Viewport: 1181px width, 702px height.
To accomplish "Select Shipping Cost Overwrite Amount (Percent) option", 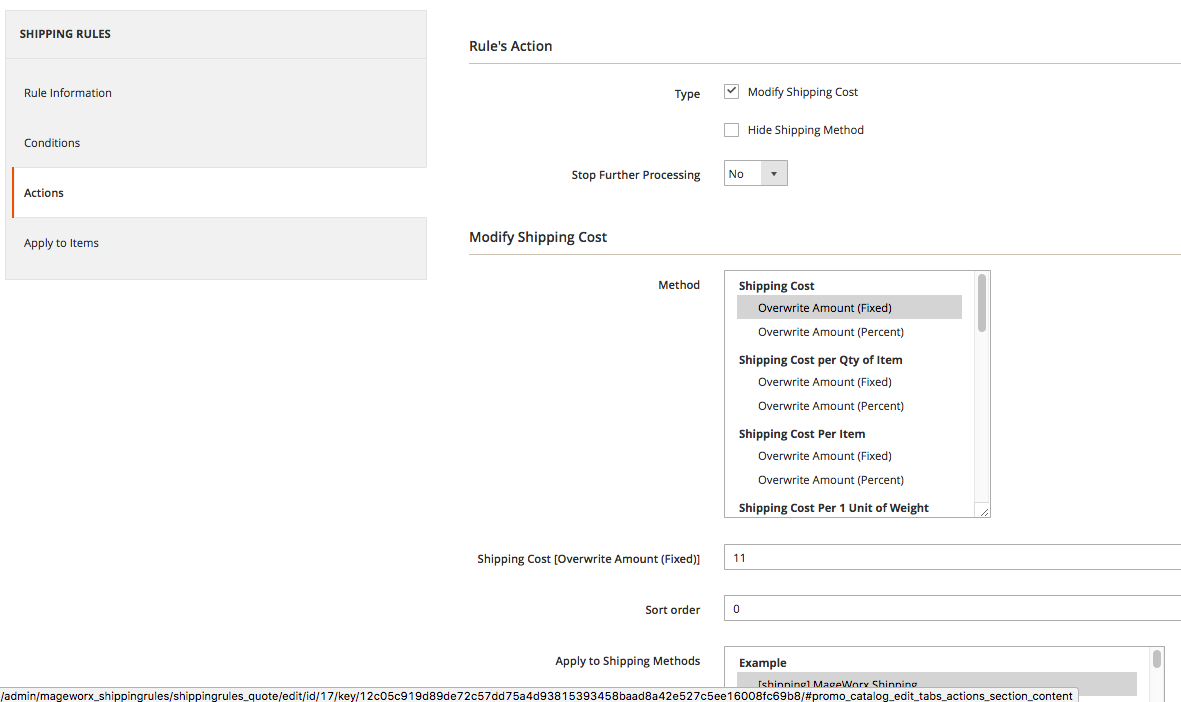I will (830, 332).
